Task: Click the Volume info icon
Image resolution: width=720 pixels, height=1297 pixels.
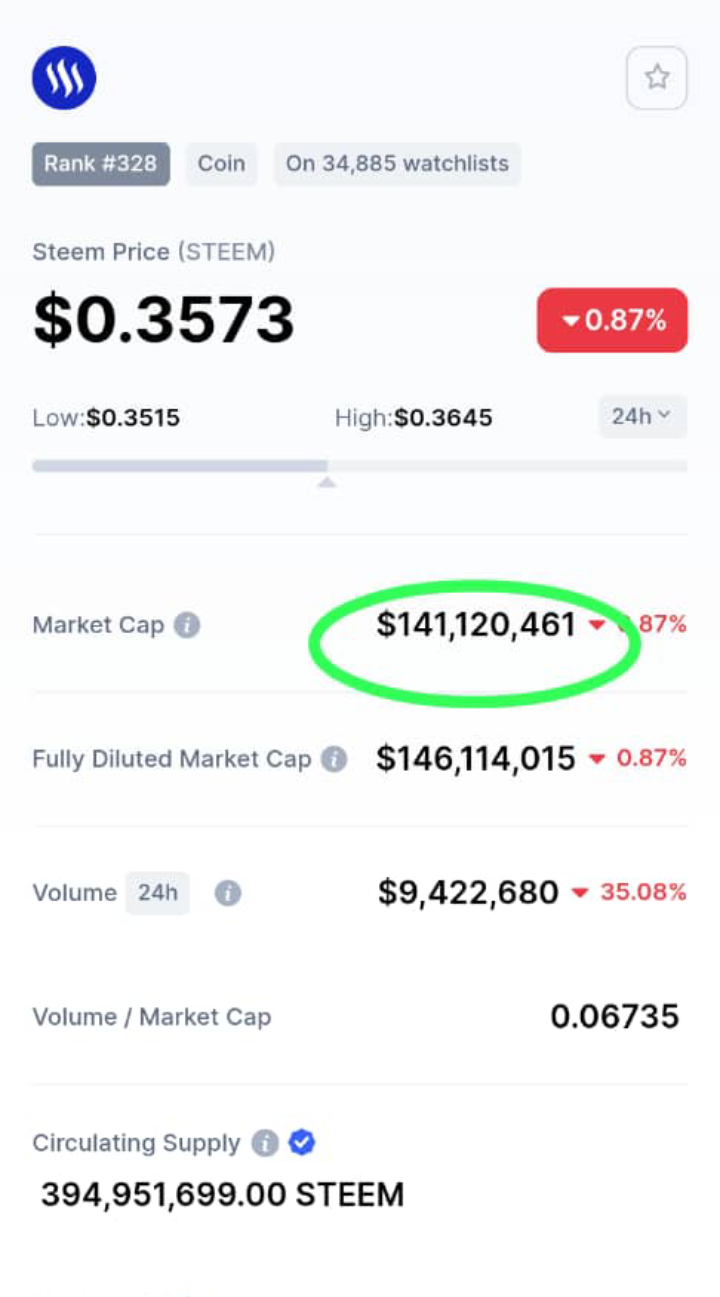Action: 228,893
